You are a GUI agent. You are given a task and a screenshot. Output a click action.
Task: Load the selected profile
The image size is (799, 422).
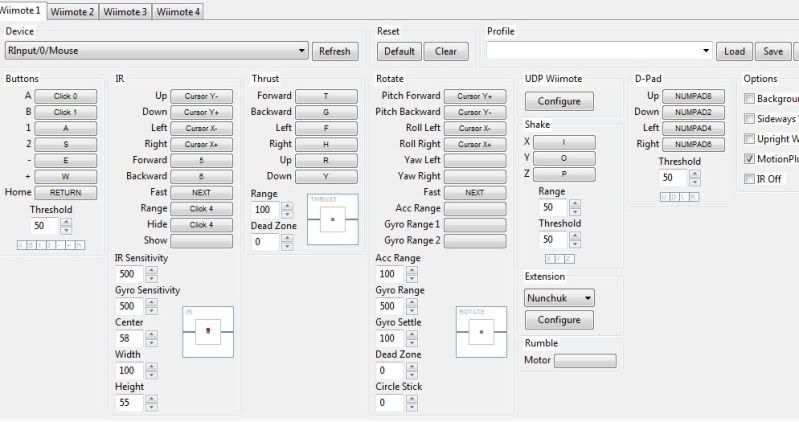[734, 51]
